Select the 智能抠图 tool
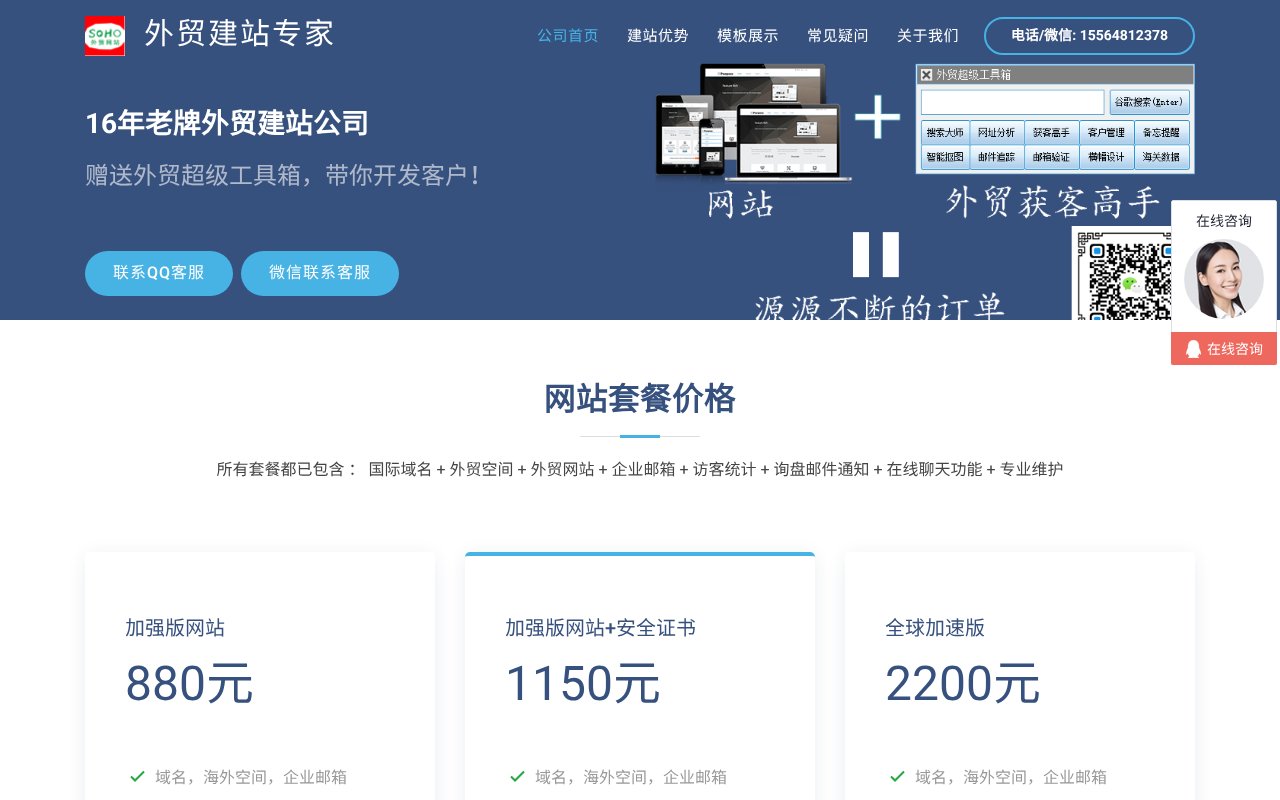Viewport: 1280px width, 800px height. (945, 157)
